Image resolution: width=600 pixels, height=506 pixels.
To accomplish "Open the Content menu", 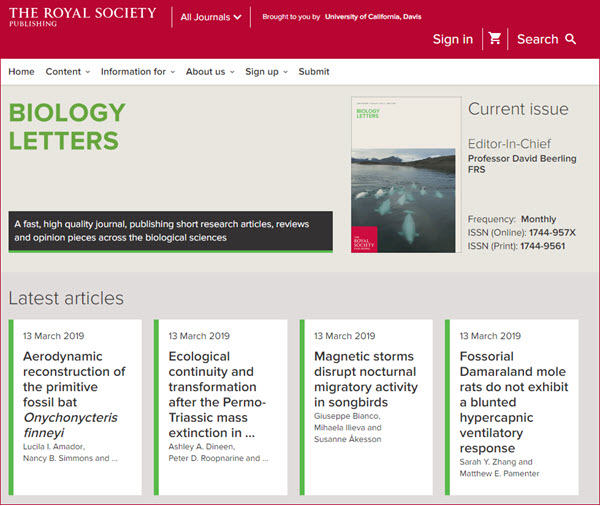I will pos(68,72).
